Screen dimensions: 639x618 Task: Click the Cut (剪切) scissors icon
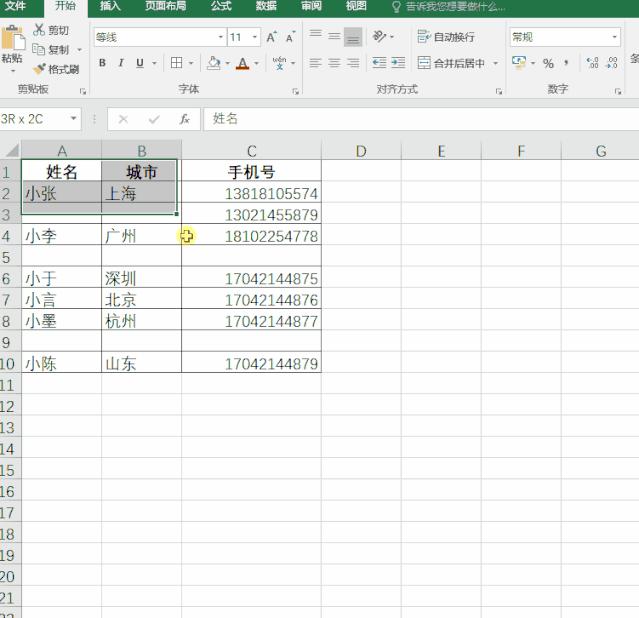pyautogui.click(x=39, y=30)
